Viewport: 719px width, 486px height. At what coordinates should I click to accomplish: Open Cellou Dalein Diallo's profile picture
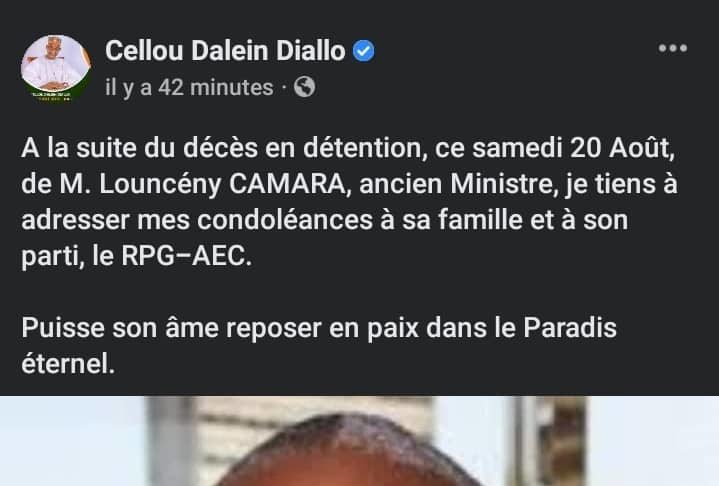(x=56, y=68)
